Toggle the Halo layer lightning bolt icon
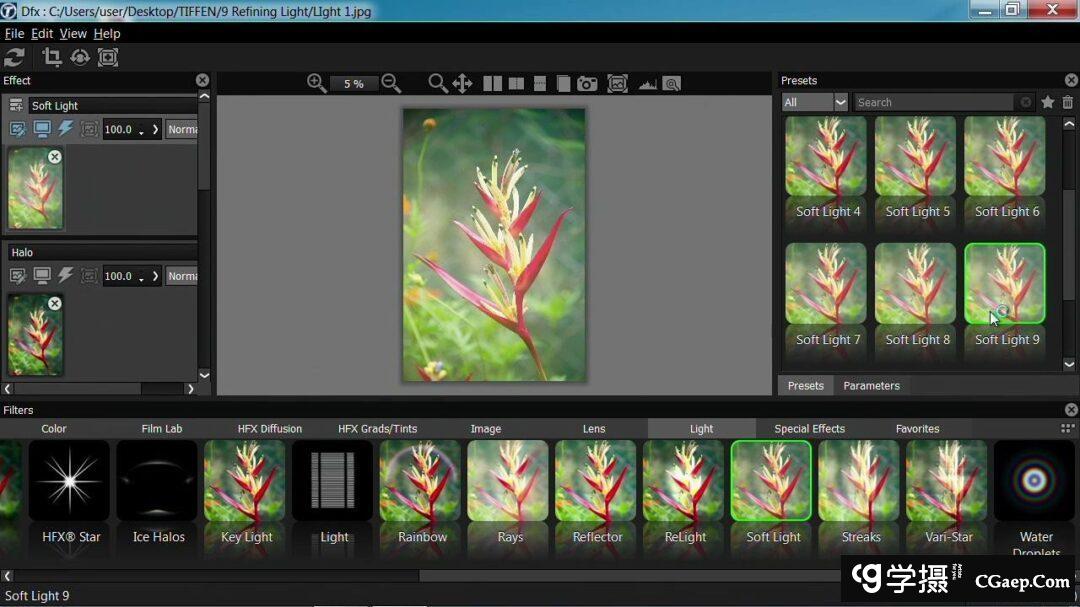This screenshot has height=607, width=1080. 66,276
